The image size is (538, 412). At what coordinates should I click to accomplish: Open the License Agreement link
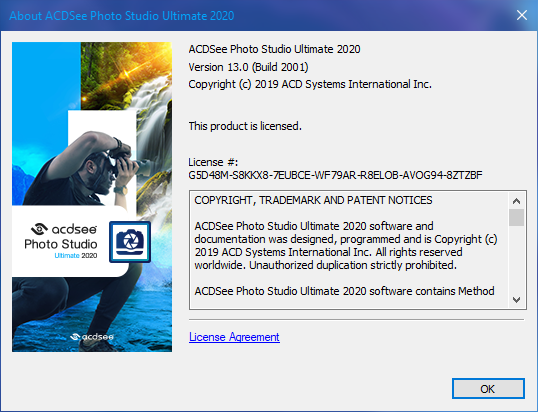[x=234, y=337]
